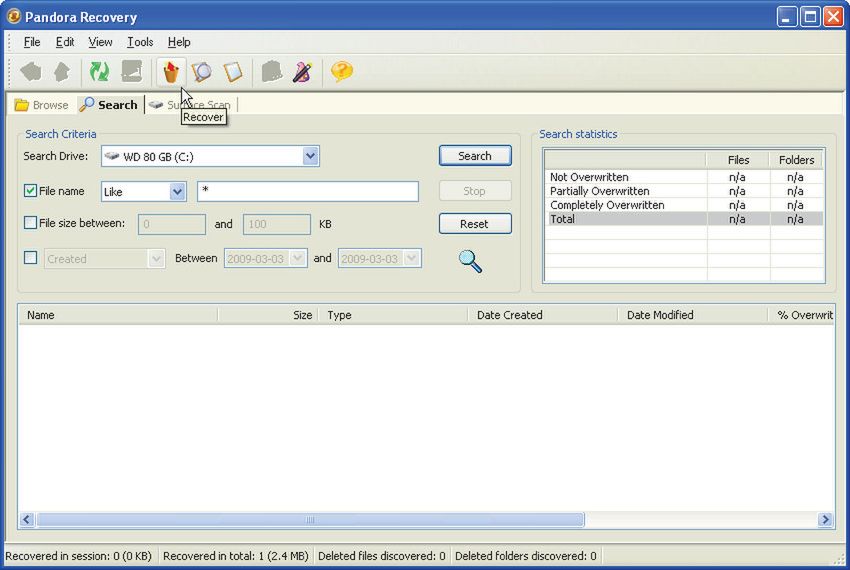Viewport: 850px width, 570px height.
Task: Uncheck the File name checkbox
Action: point(30,191)
